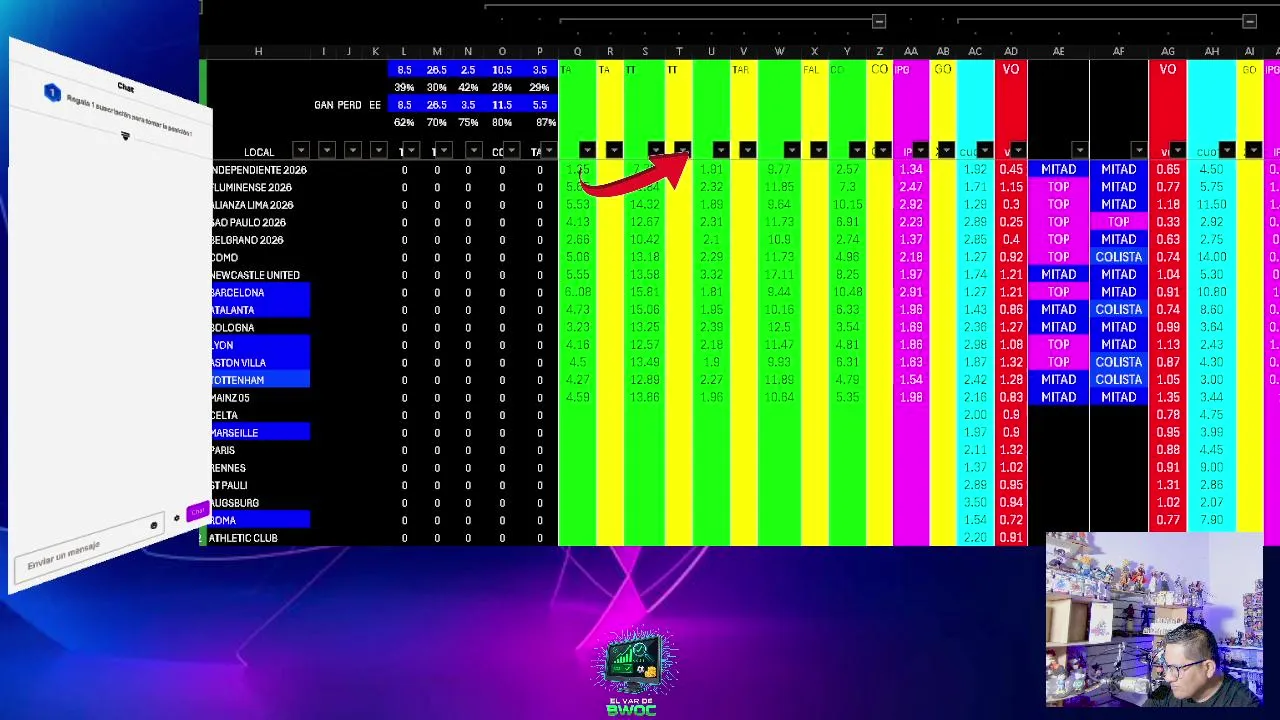1280x720 pixels.
Task: Click the ATALANTA cell
Action: (x=259, y=310)
